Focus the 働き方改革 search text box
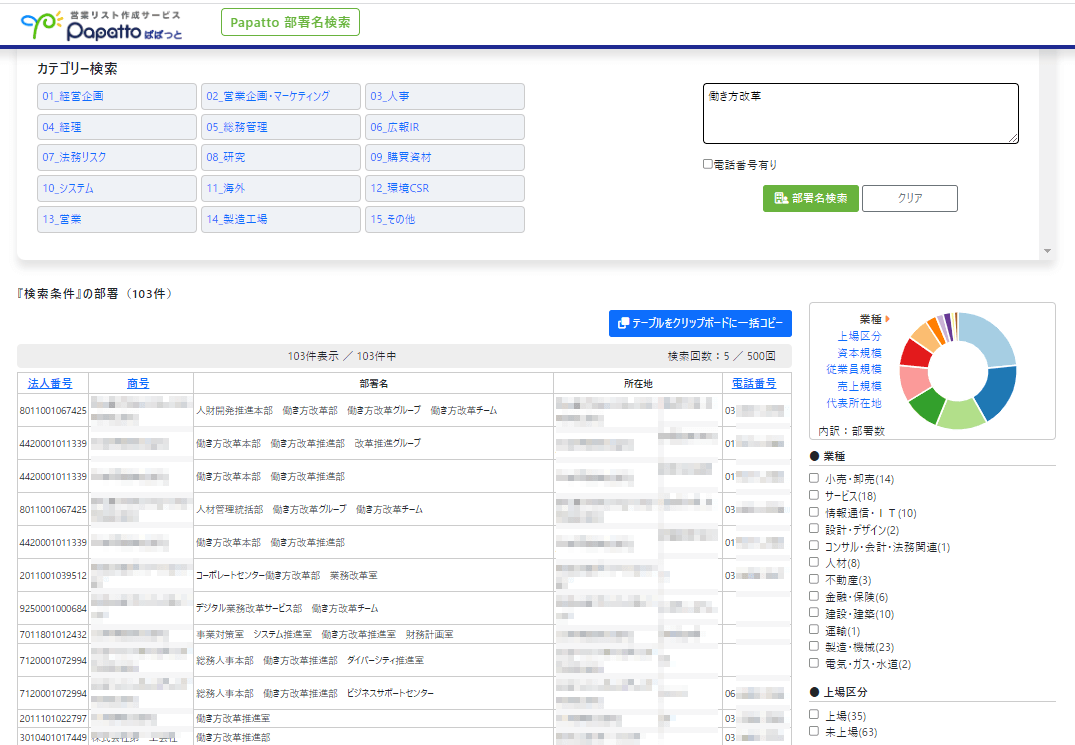The height and width of the screenshot is (745, 1075). [x=860, y=114]
